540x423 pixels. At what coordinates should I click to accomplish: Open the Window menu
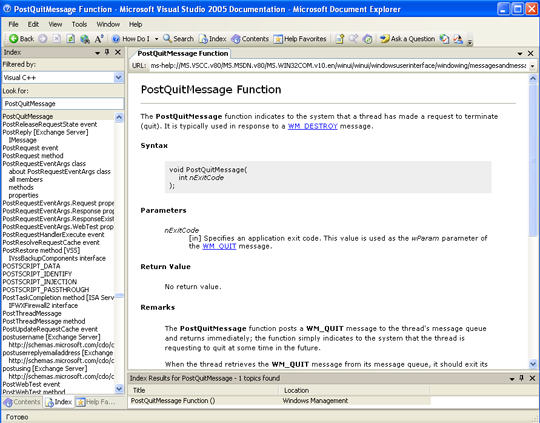(x=108, y=24)
